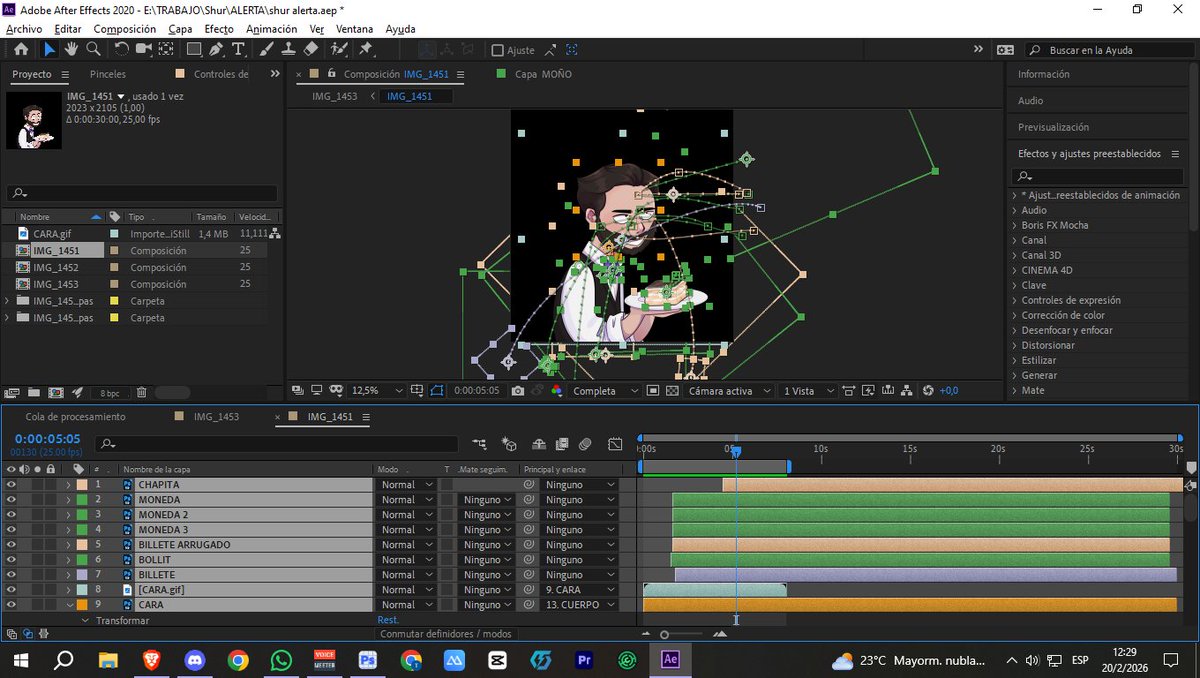Click the Rest. transform reset link

[x=388, y=621]
